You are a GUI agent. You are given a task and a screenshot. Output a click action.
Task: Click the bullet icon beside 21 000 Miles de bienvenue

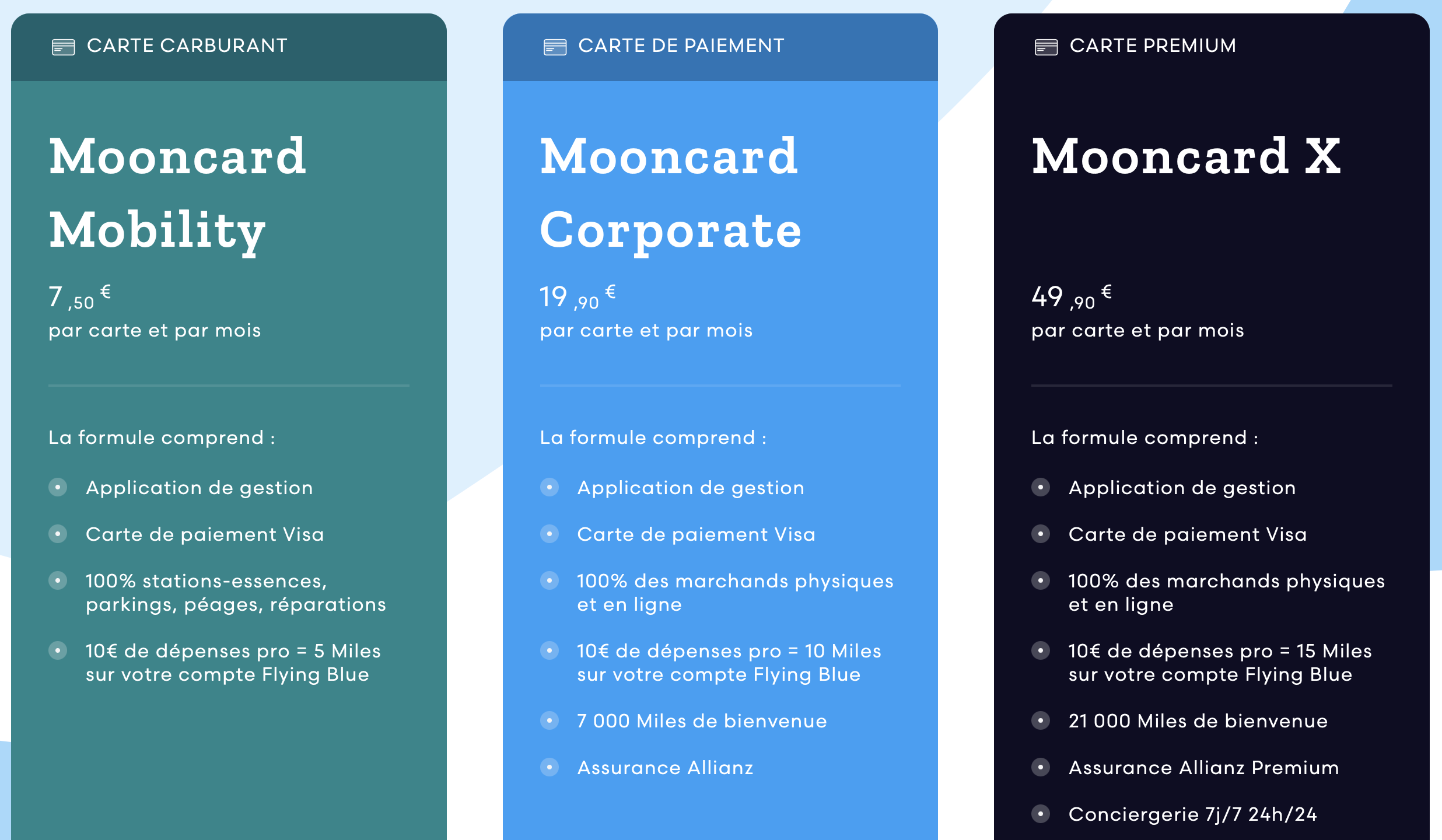(1041, 720)
